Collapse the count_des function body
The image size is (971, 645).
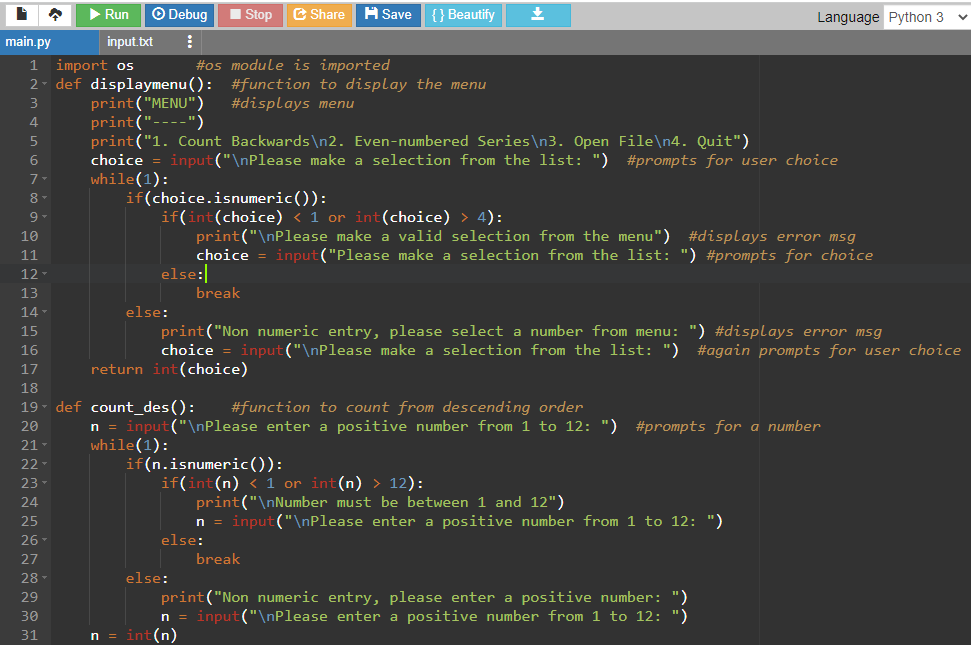(43, 406)
